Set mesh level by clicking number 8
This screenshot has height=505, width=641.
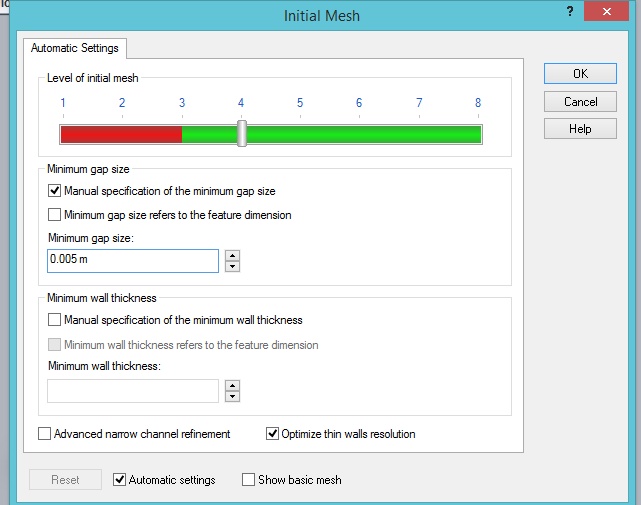tap(478, 103)
